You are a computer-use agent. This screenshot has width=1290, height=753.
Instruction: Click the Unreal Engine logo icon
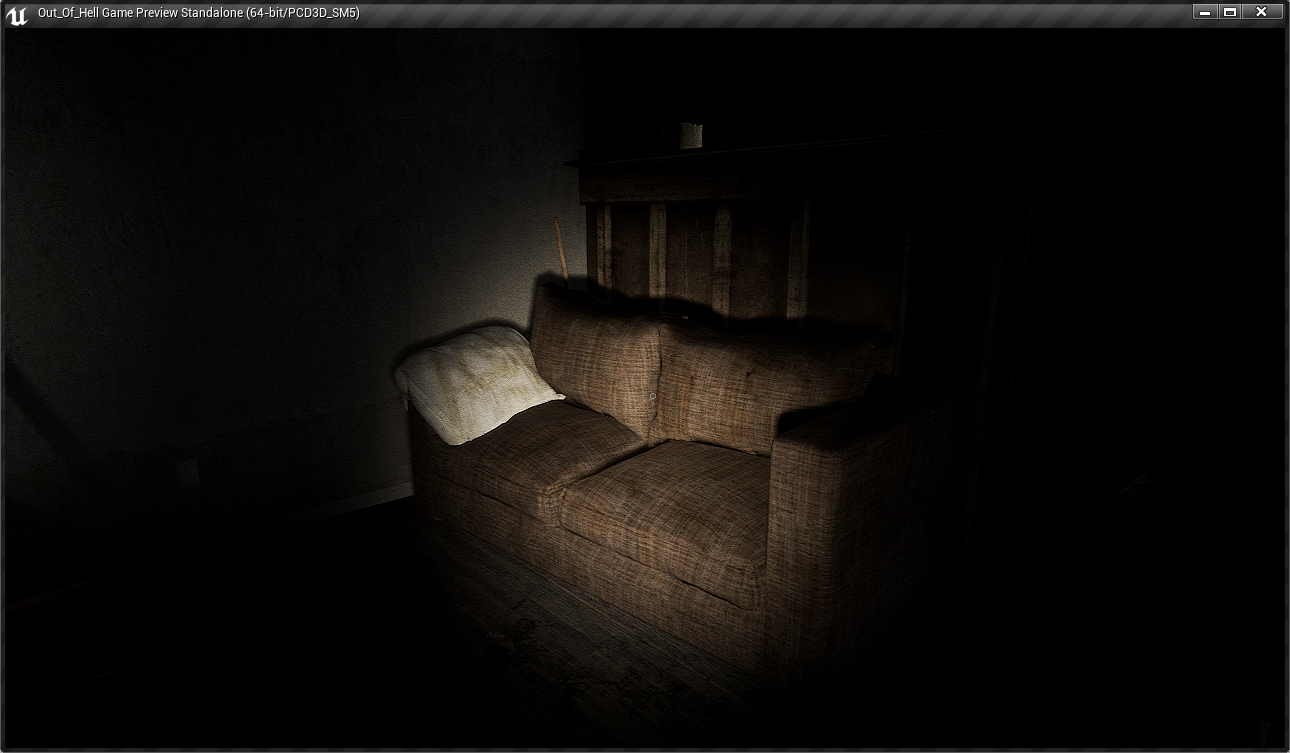pos(17,14)
